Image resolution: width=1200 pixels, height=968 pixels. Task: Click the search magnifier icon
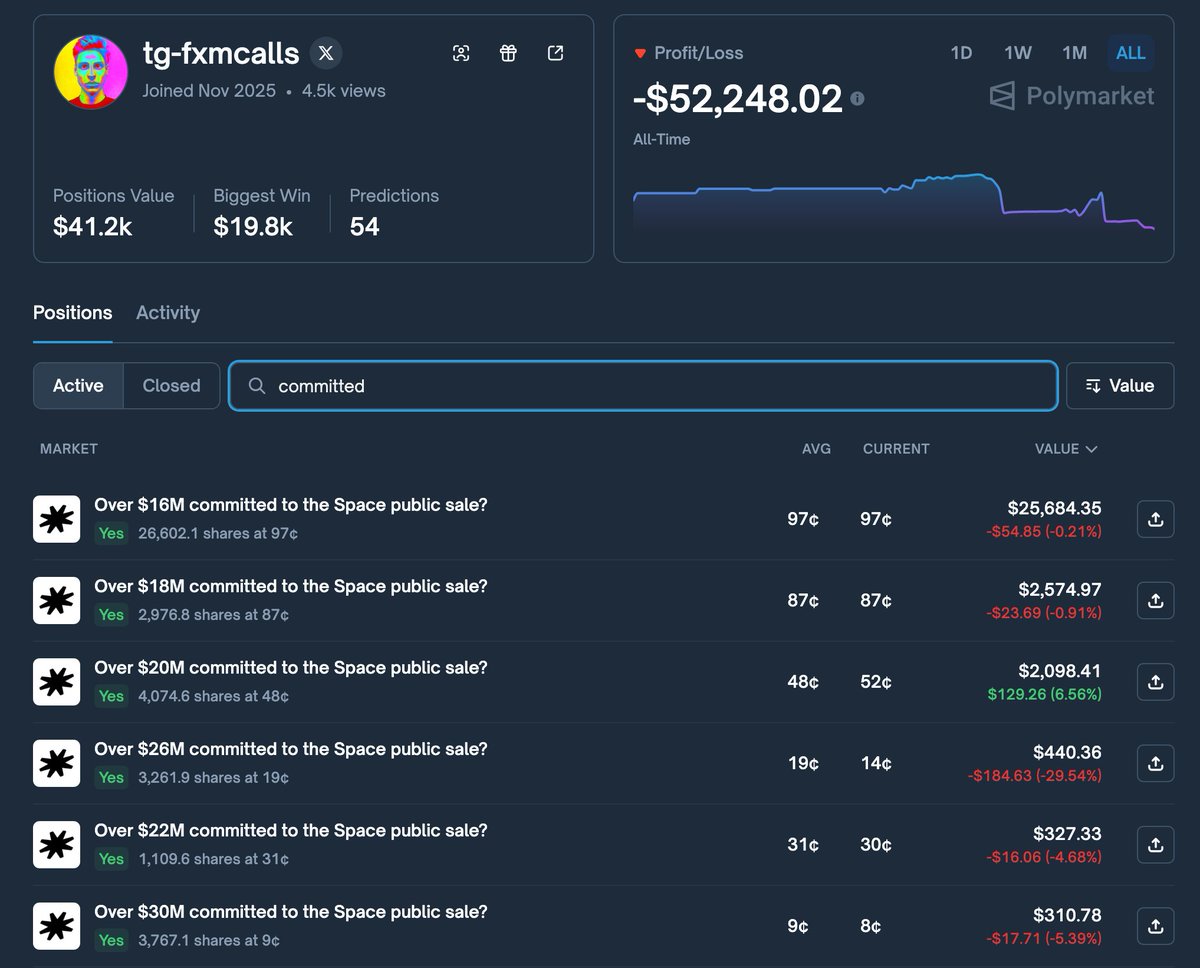click(257, 386)
